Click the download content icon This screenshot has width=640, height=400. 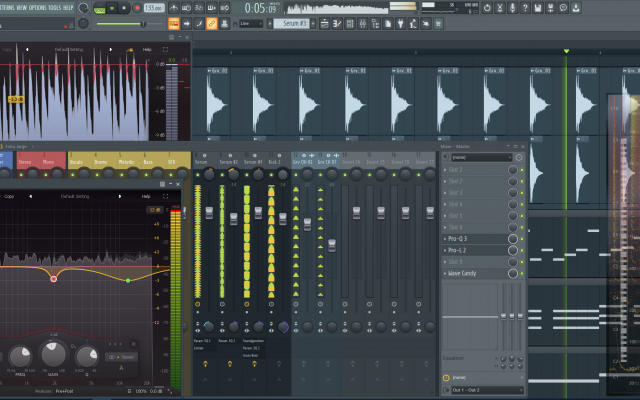576,8
